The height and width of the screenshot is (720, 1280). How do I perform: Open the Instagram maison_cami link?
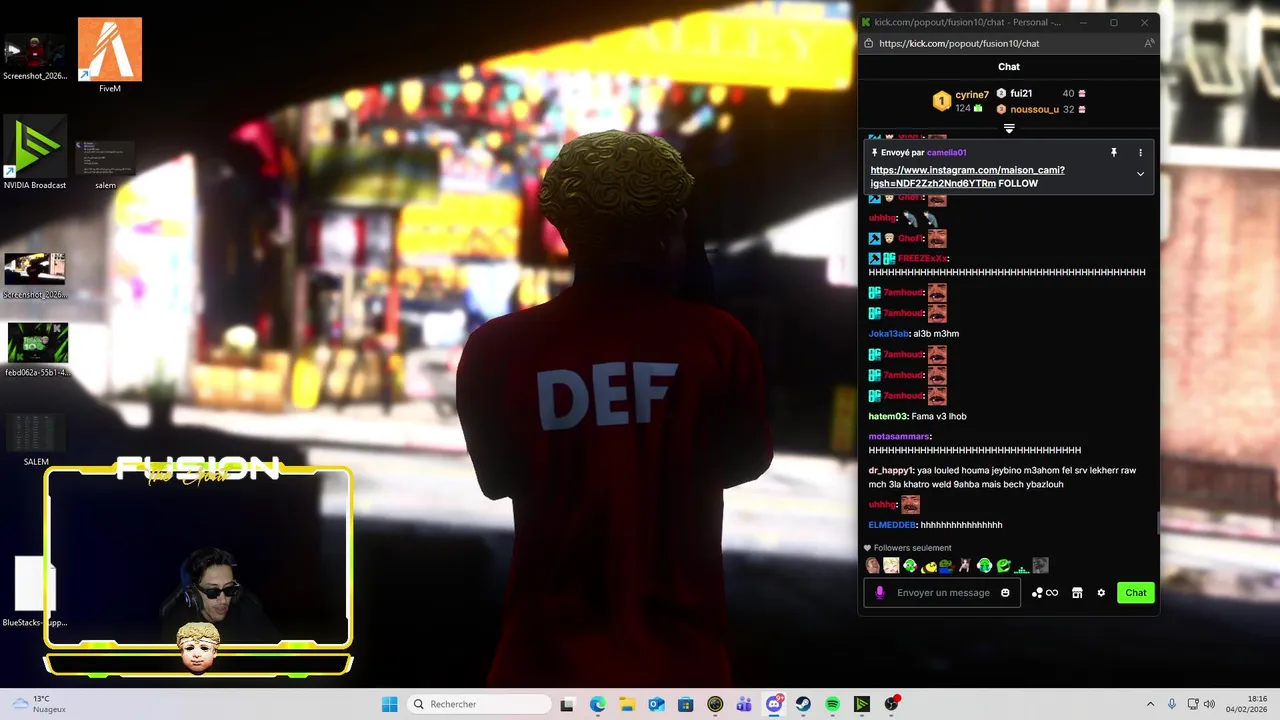click(967, 177)
